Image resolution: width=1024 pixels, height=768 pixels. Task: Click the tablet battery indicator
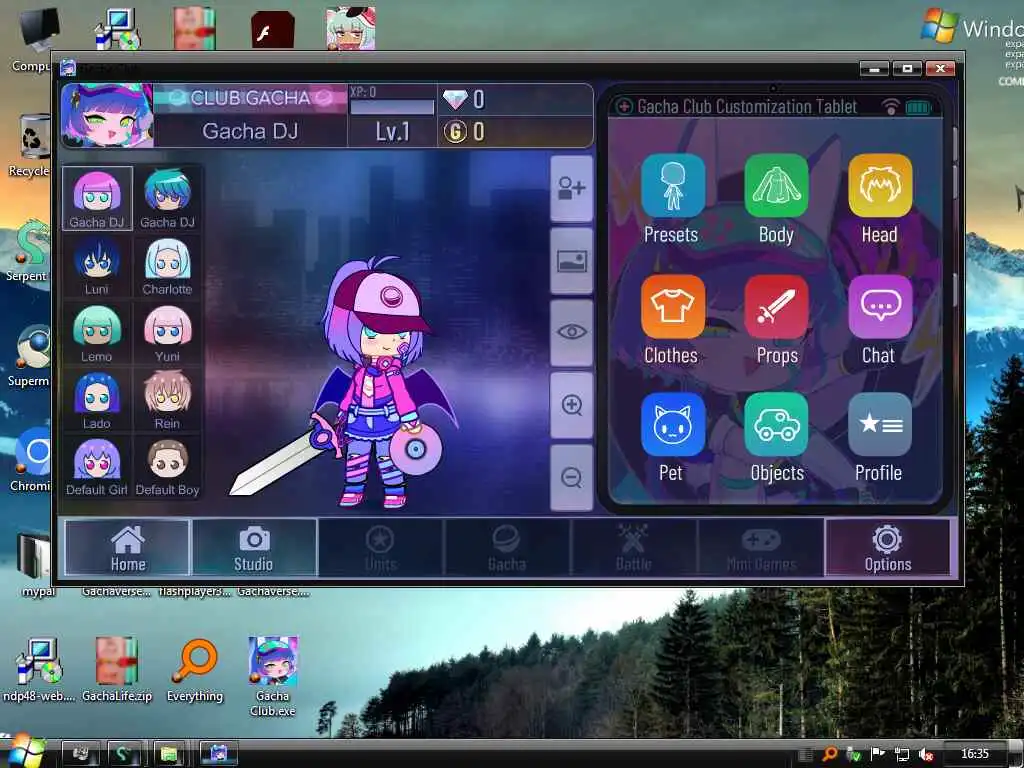coord(918,107)
